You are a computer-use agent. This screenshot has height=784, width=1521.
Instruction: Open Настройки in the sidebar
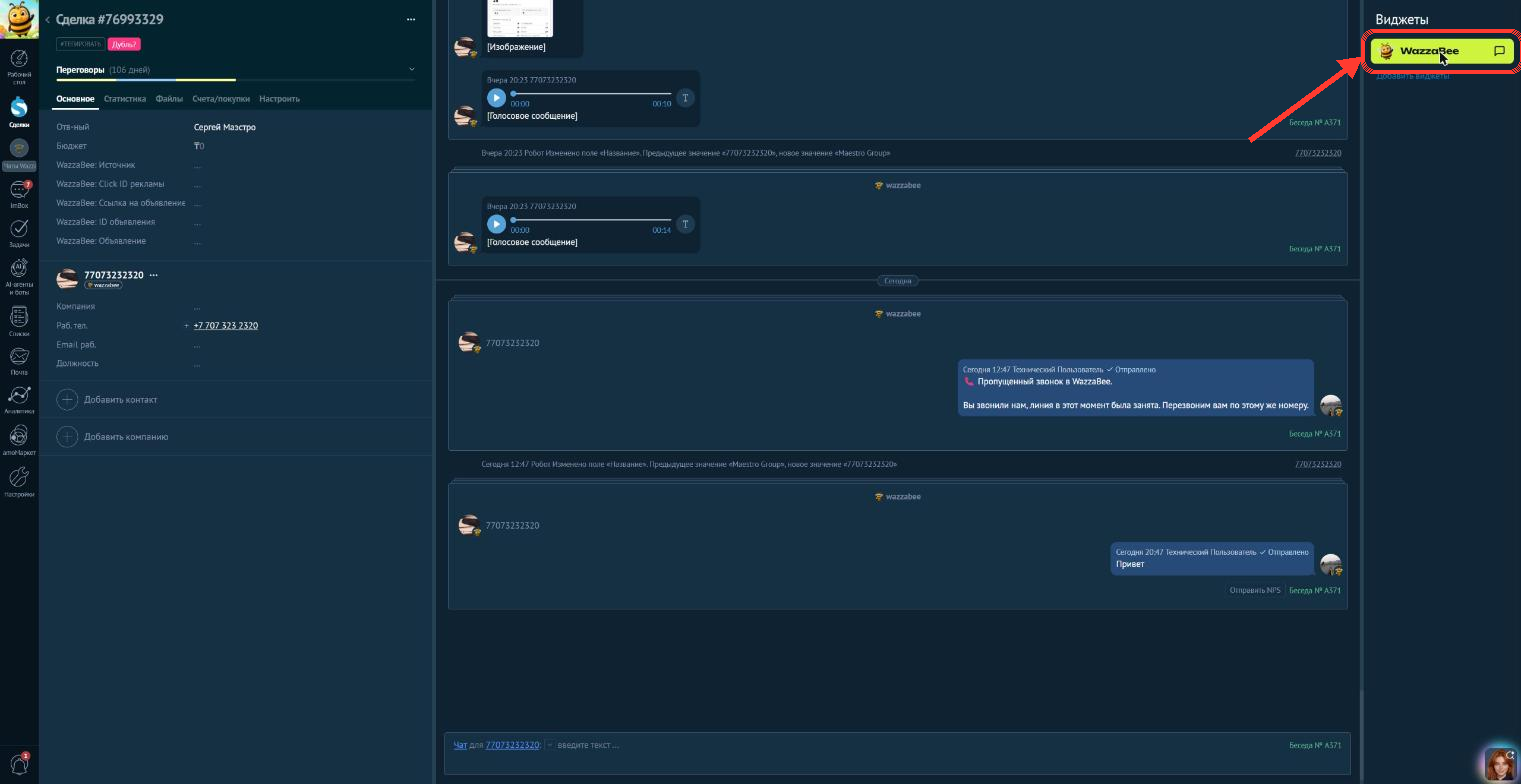(x=19, y=482)
